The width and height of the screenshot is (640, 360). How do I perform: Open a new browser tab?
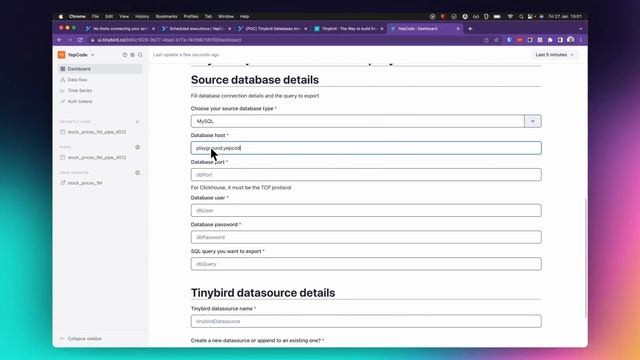pos(470,29)
